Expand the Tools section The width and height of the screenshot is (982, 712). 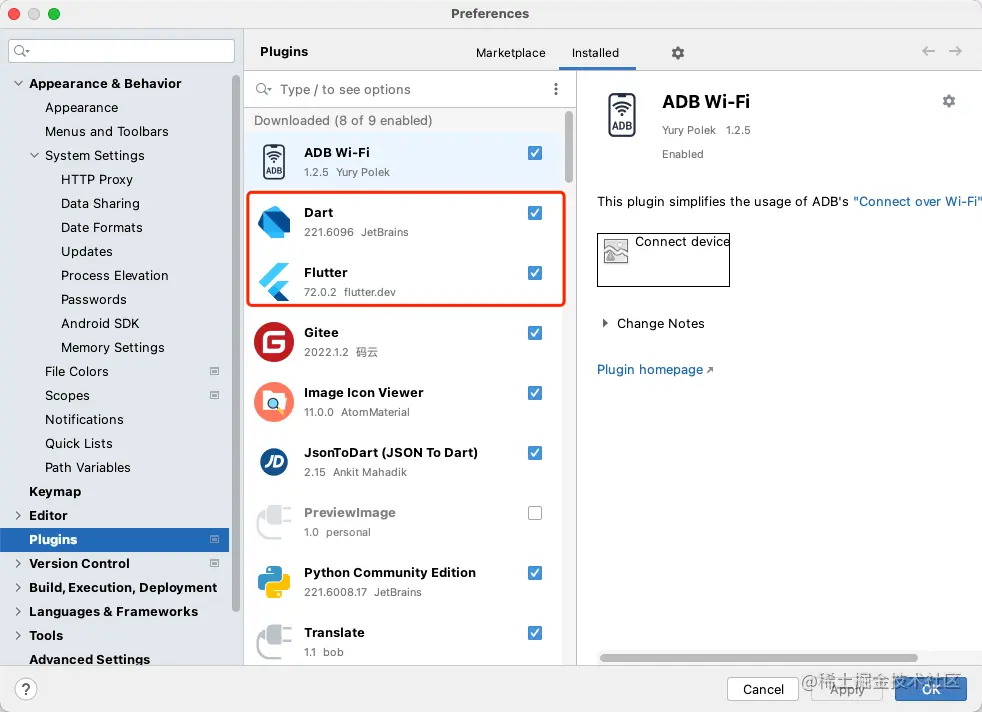(18, 635)
